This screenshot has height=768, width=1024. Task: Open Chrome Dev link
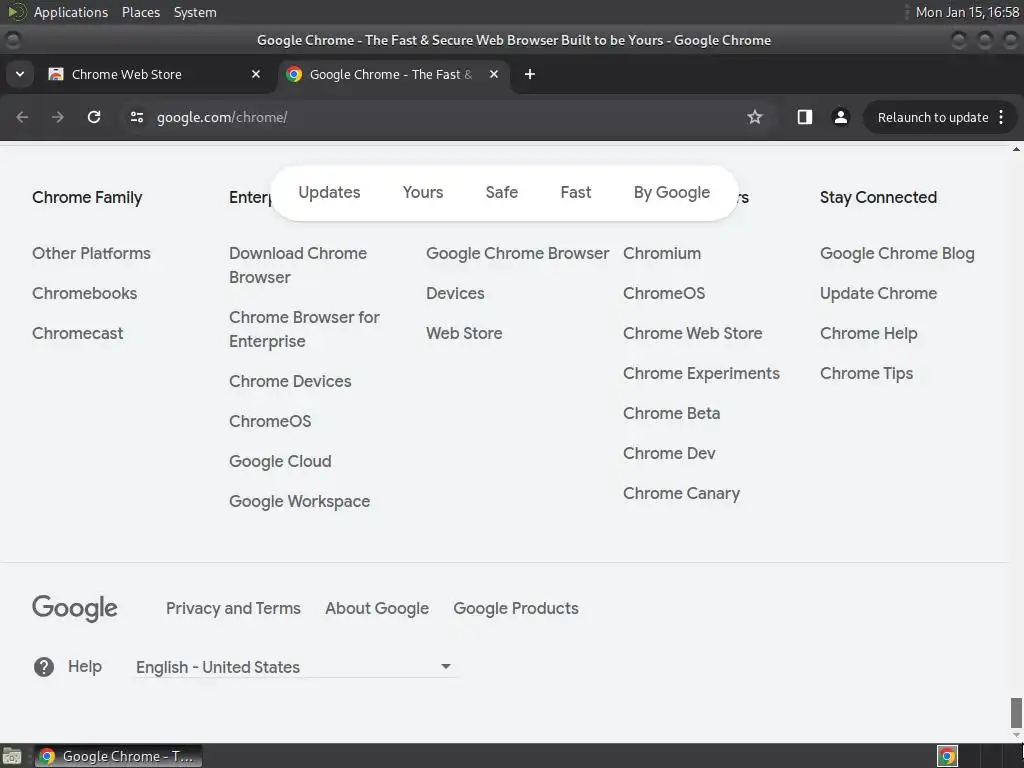pos(669,453)
